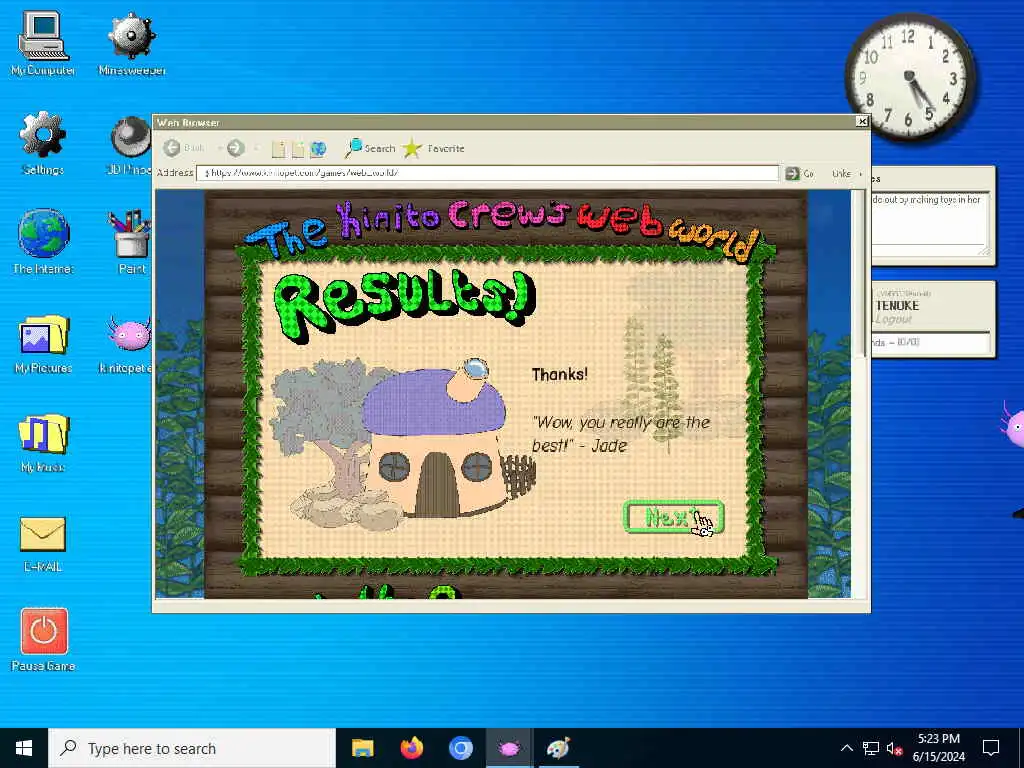Select the KinitoPET taskbar icon
This screenshot has width=1024, height=768.
tap(509, 748)
